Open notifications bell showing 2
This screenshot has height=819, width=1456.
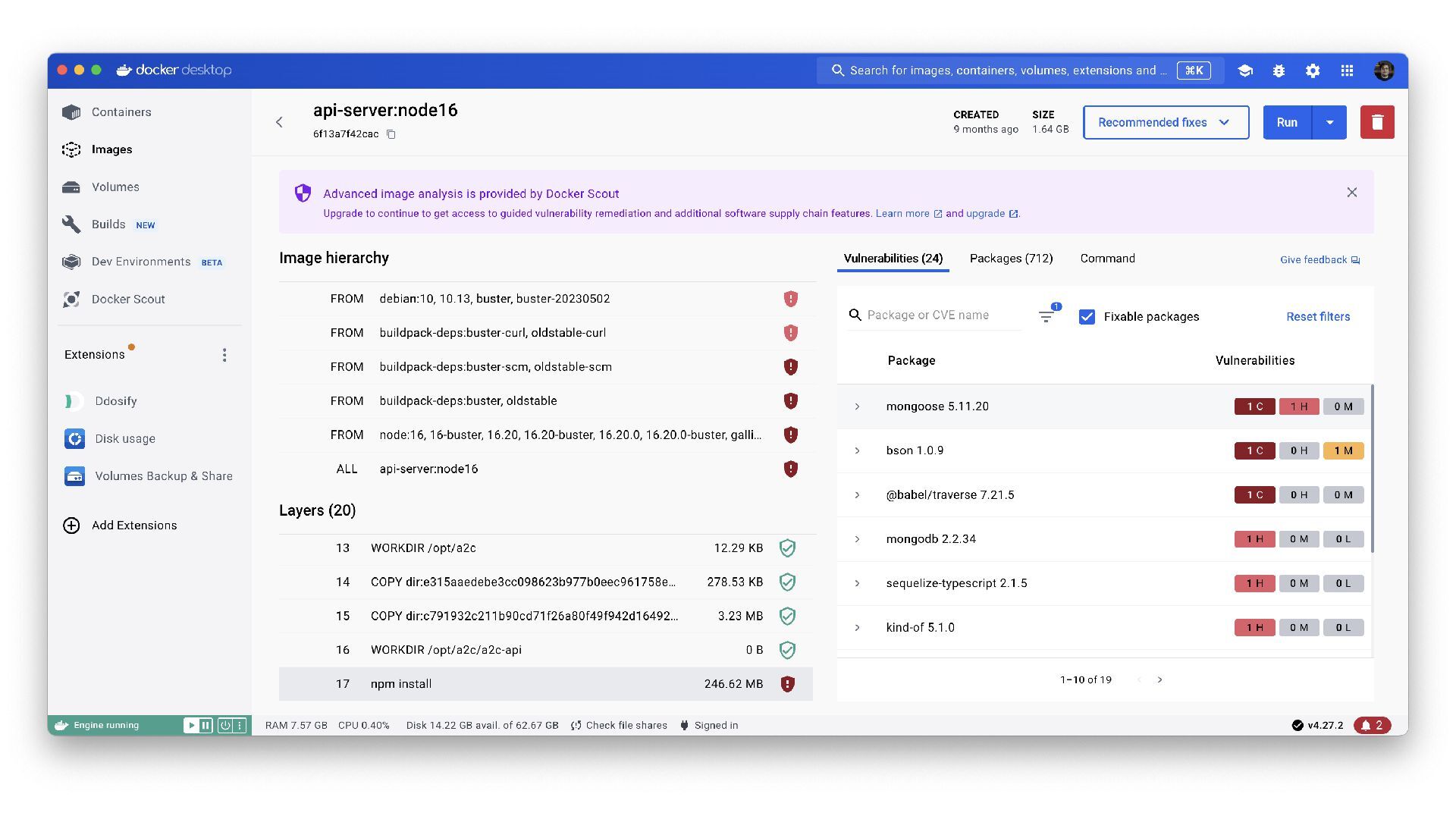coord(1373,726)
